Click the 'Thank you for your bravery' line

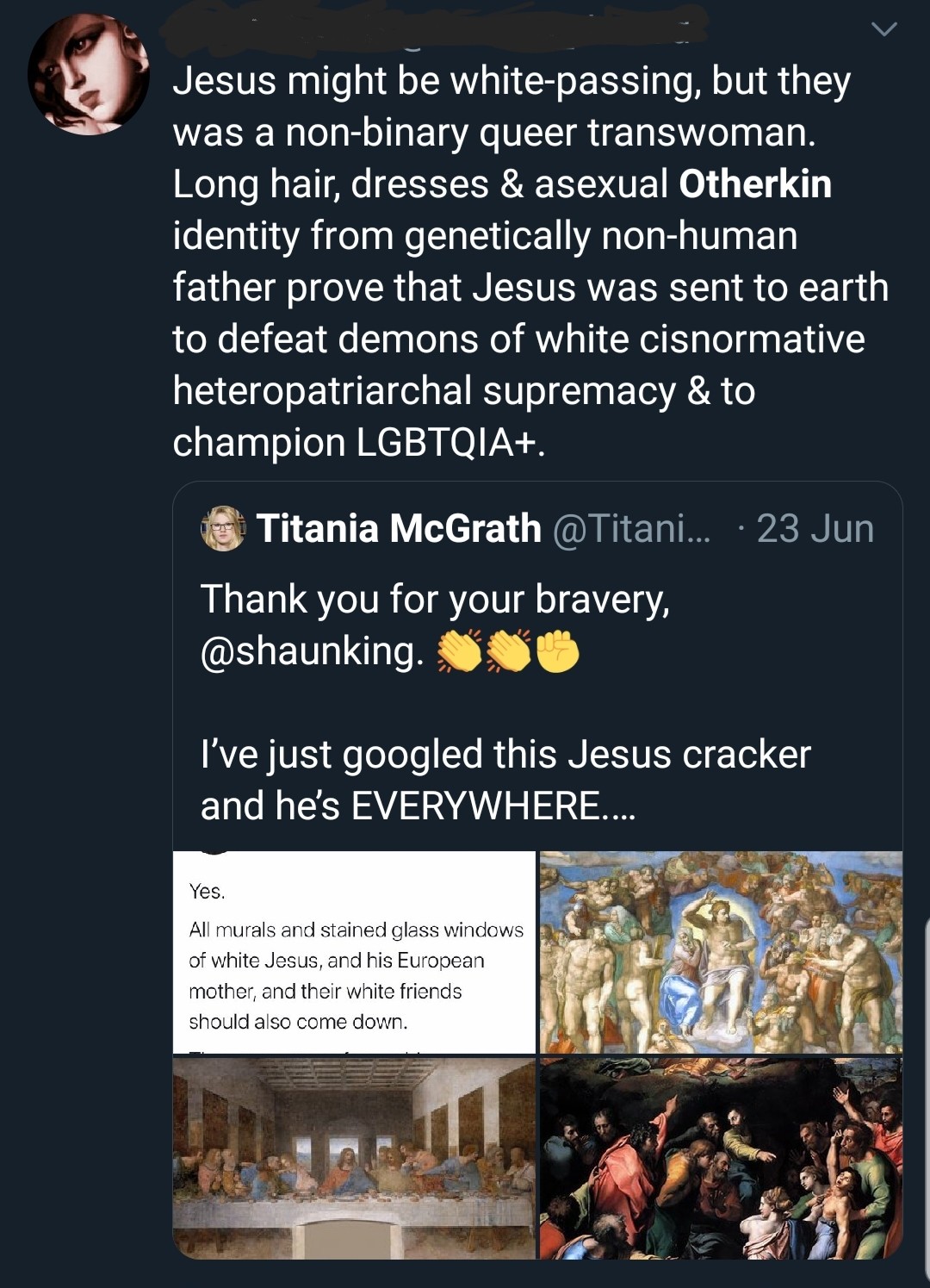coord(435,599)
